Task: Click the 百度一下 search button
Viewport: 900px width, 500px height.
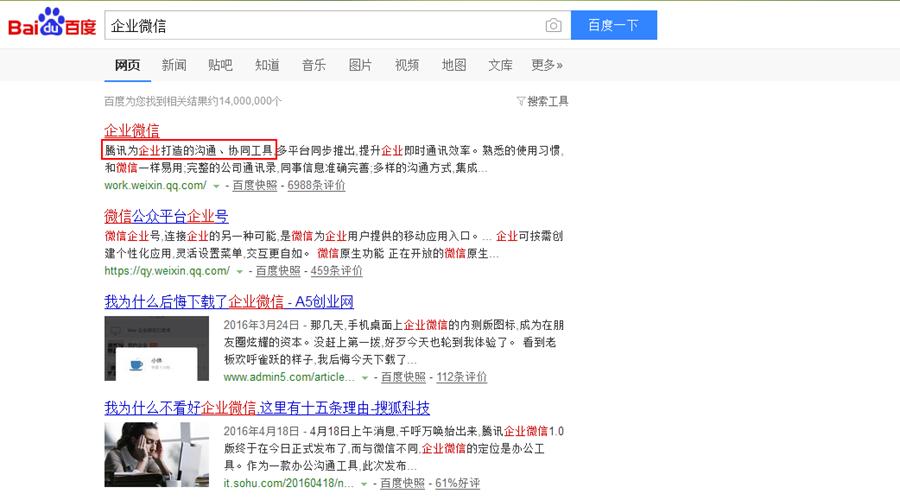Action: 614,25
